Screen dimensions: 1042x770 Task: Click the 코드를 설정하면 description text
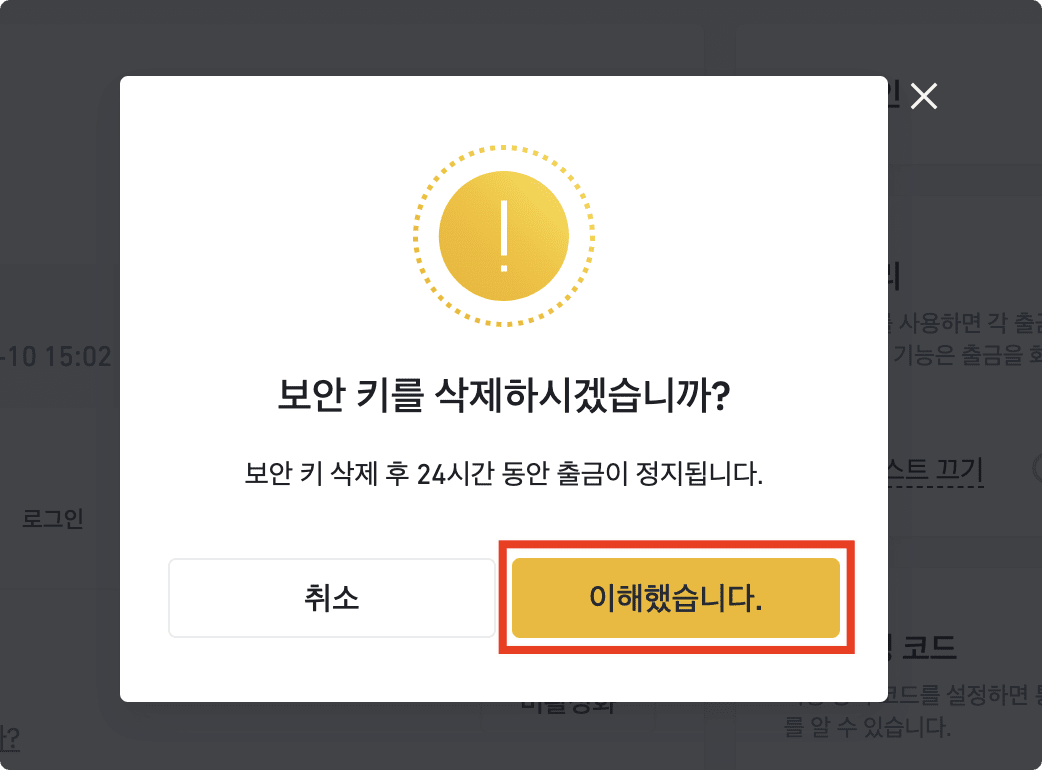(x=965, y=695)
